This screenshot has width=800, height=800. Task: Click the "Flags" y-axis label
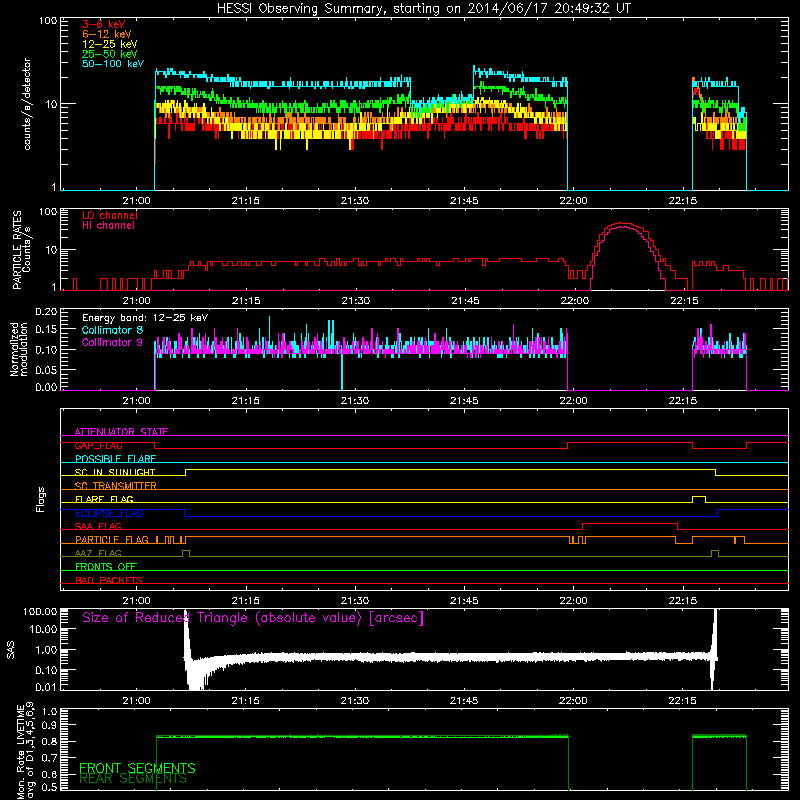(x=41, y=499)
